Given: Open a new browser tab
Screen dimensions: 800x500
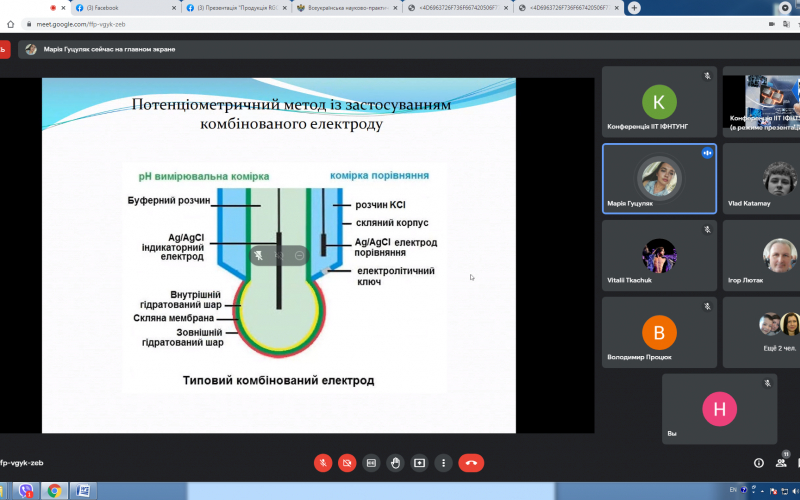Looking at the screenshot, I should tap(634, 8).
